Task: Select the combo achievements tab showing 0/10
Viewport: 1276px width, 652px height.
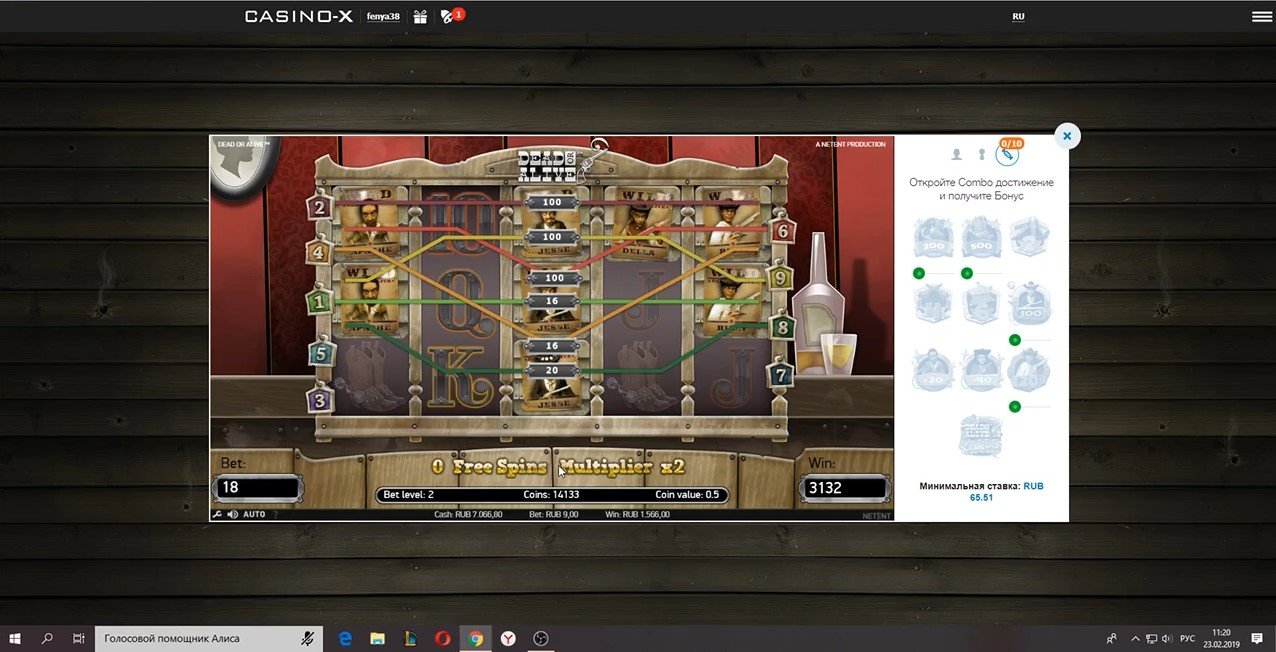Action: point(1008,154)
